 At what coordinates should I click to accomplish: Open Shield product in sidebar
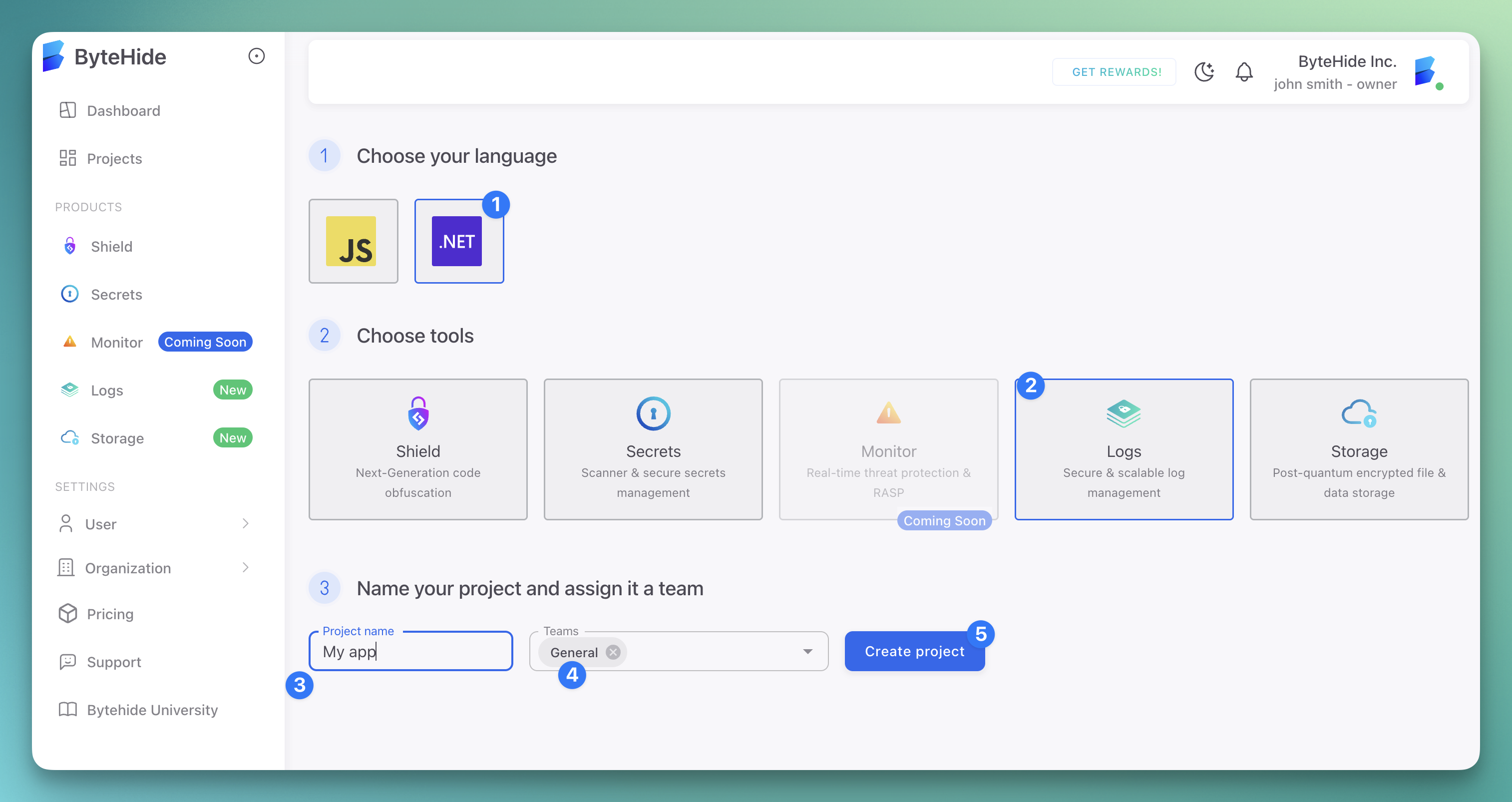point(111,247)
